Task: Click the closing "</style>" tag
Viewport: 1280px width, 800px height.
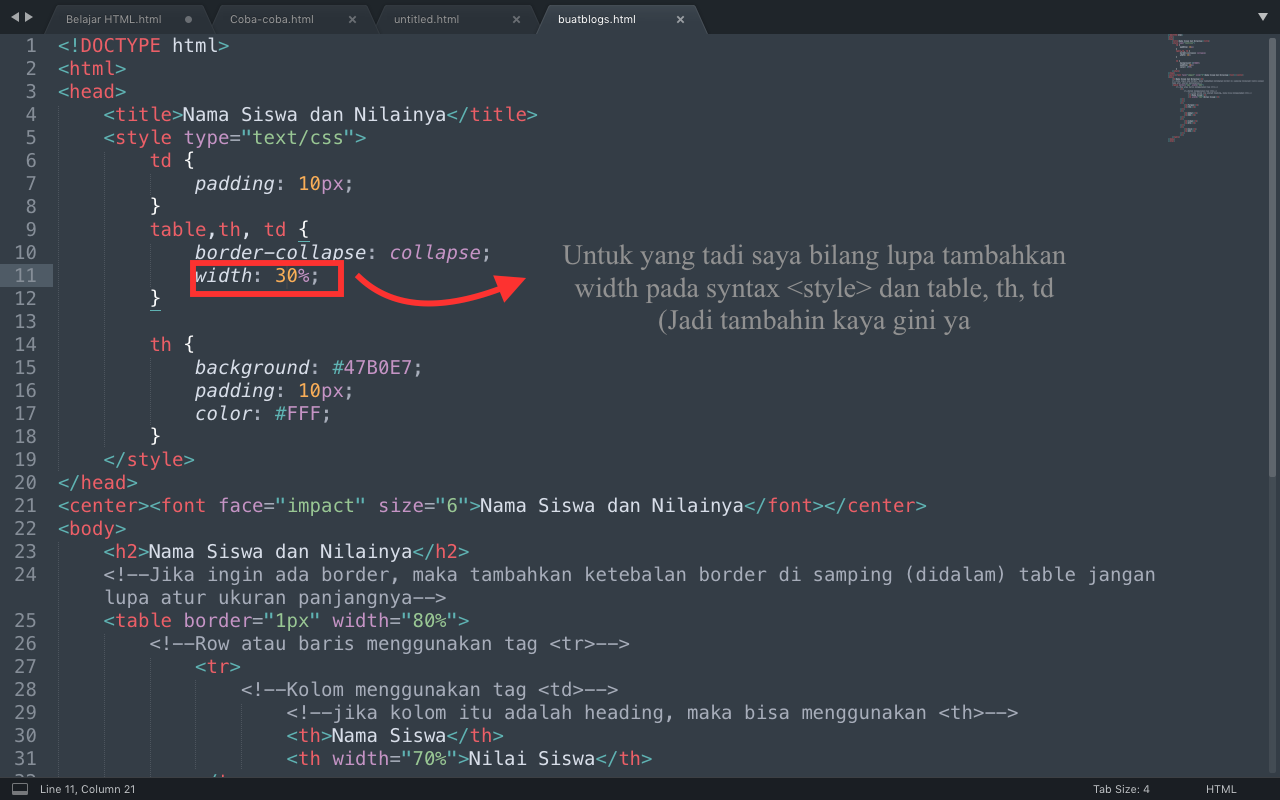Action: click(149, 459)
